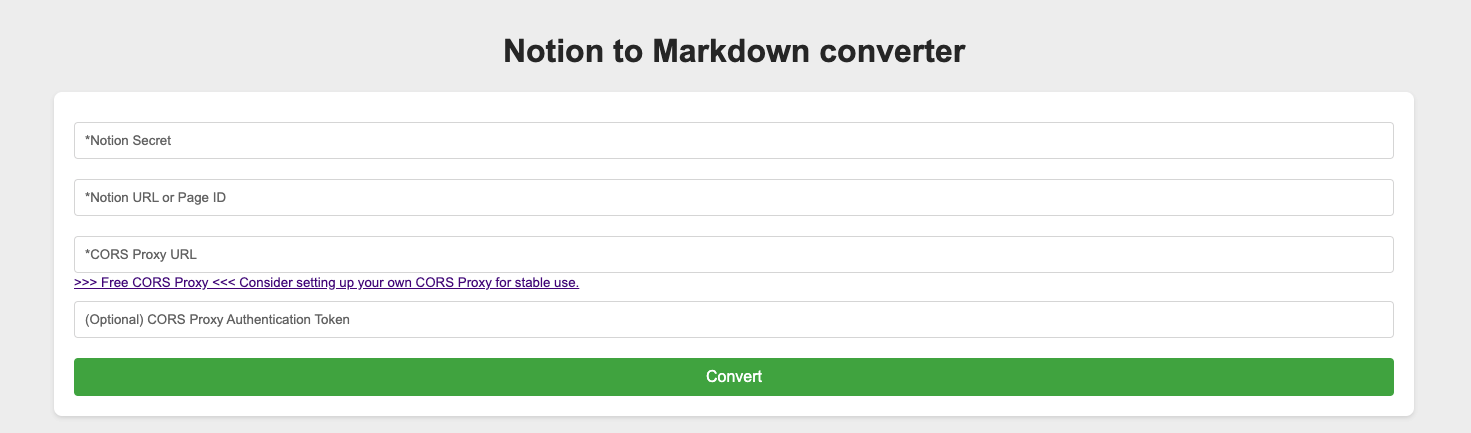Click the ">>>" arrows before Free CORS Proxy
This screenshot has height=433, width=1471.
click(x=85, y=283)
